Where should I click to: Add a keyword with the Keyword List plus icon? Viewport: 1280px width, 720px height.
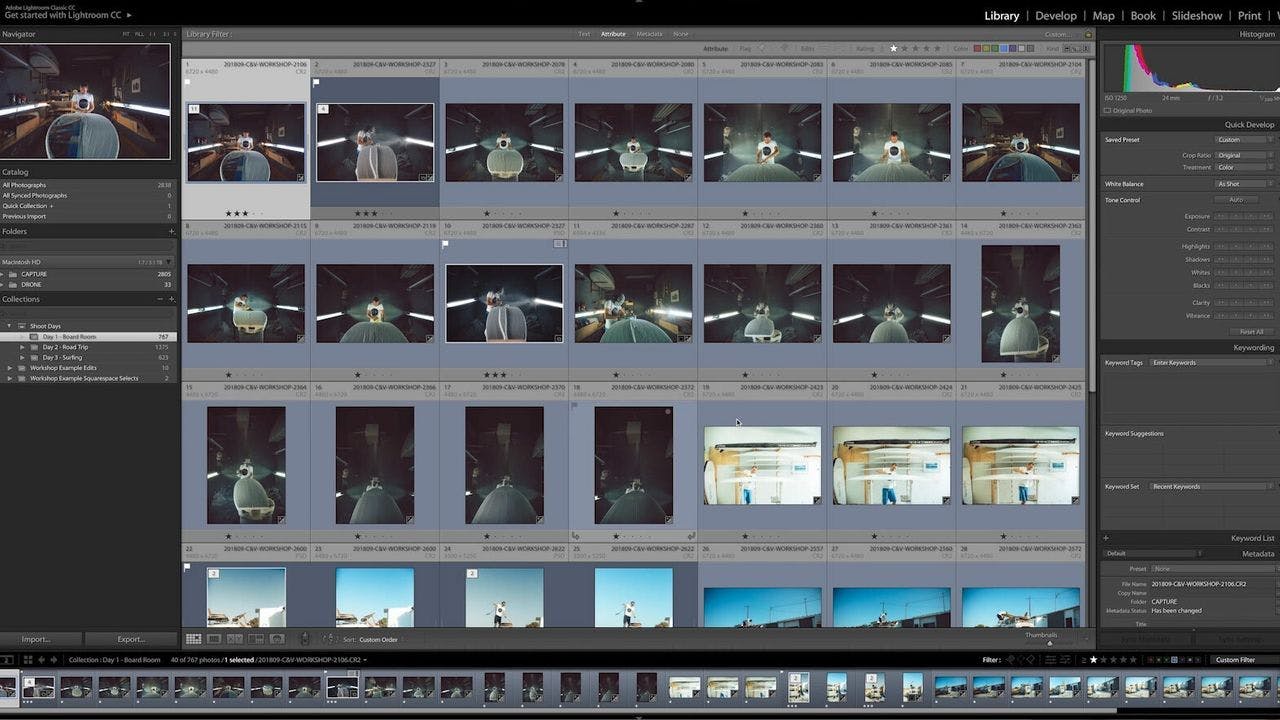point(1106,538)
